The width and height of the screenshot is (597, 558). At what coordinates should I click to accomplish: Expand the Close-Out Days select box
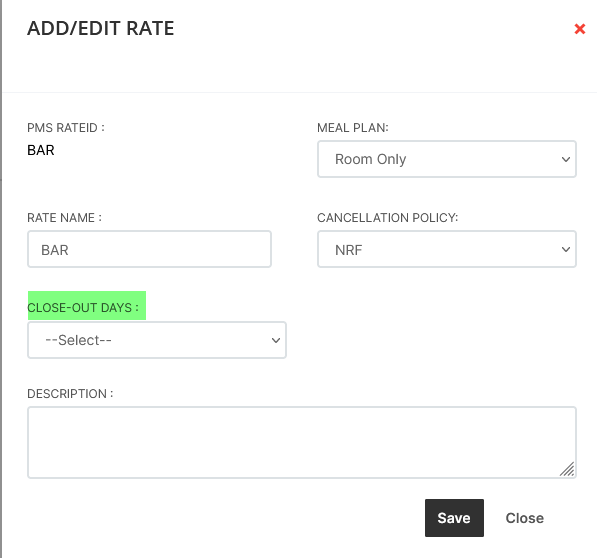point(157,340)
